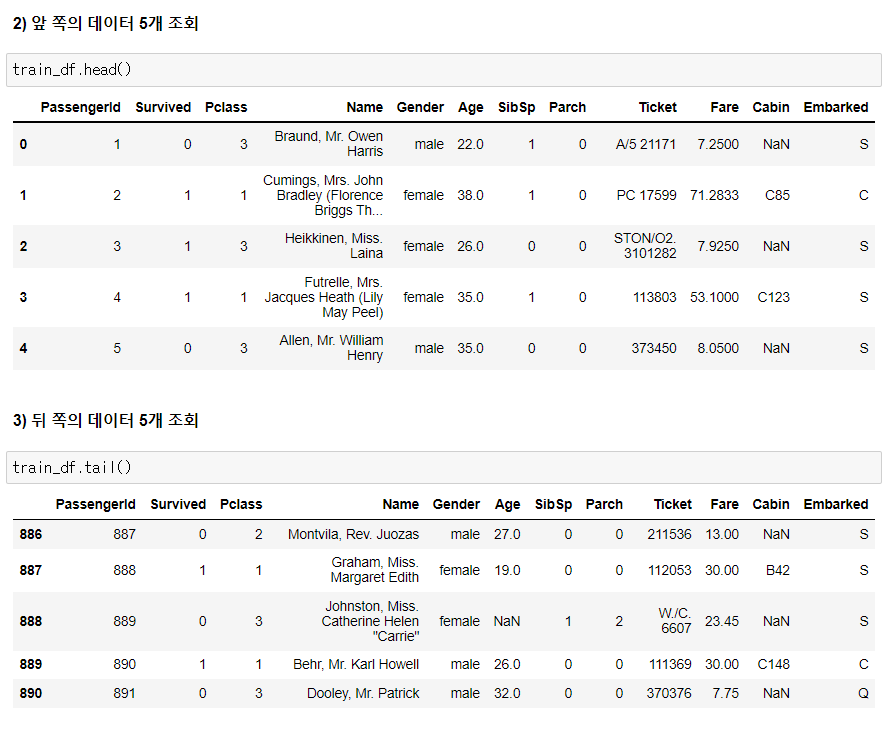The image size is (893, 730).
Task: Click the Pclass header in tail table
Action: (241, 505)
